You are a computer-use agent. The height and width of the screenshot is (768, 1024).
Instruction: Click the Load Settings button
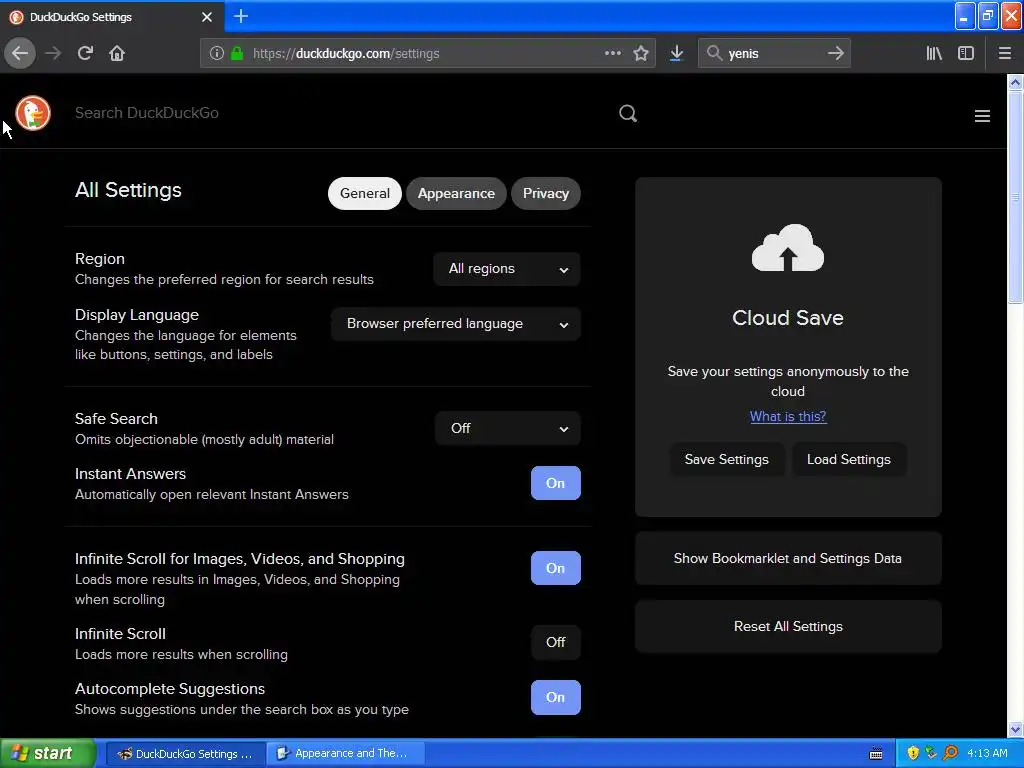tap(848, 459)
